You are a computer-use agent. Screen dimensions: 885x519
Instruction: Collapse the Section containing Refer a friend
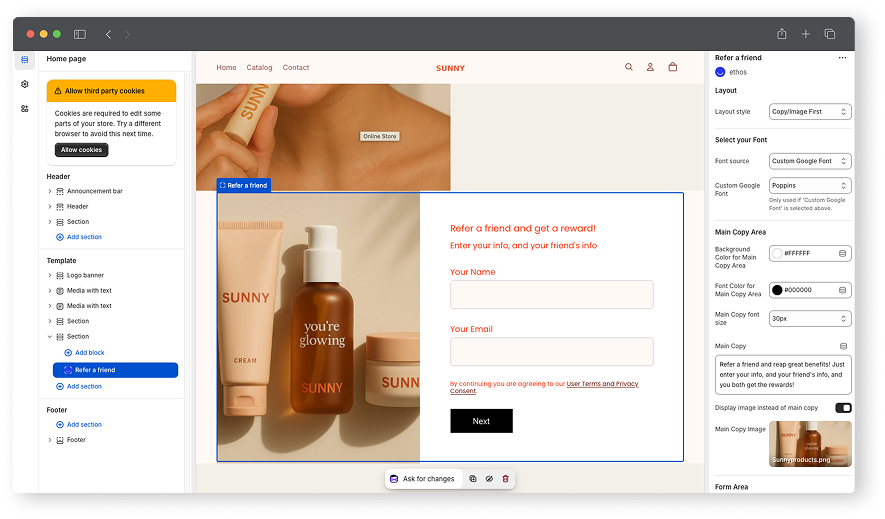[50, 337]
